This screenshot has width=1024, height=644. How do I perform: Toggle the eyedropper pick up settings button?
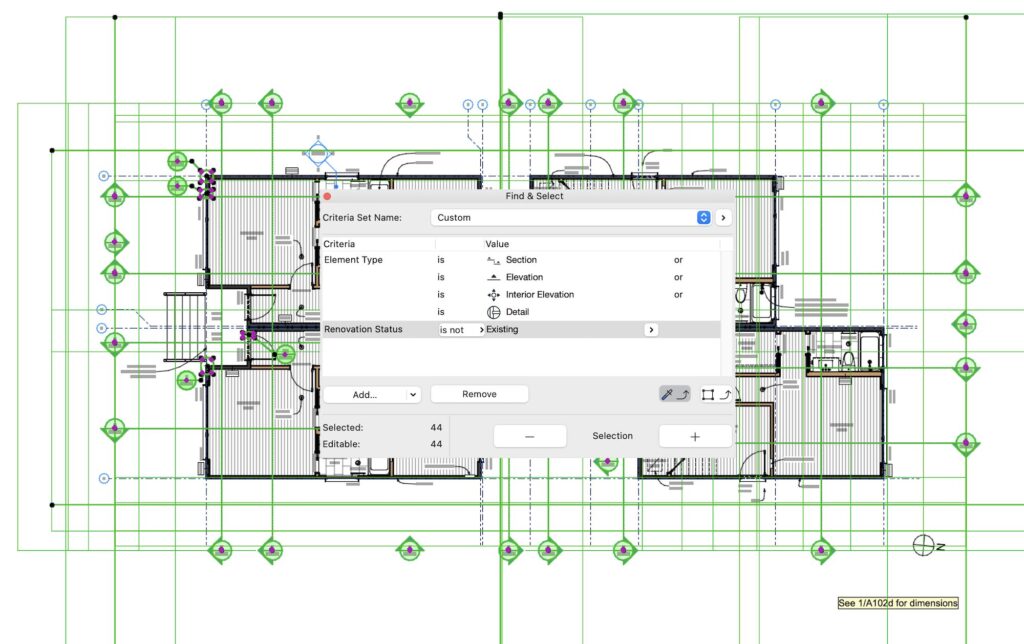673,395
